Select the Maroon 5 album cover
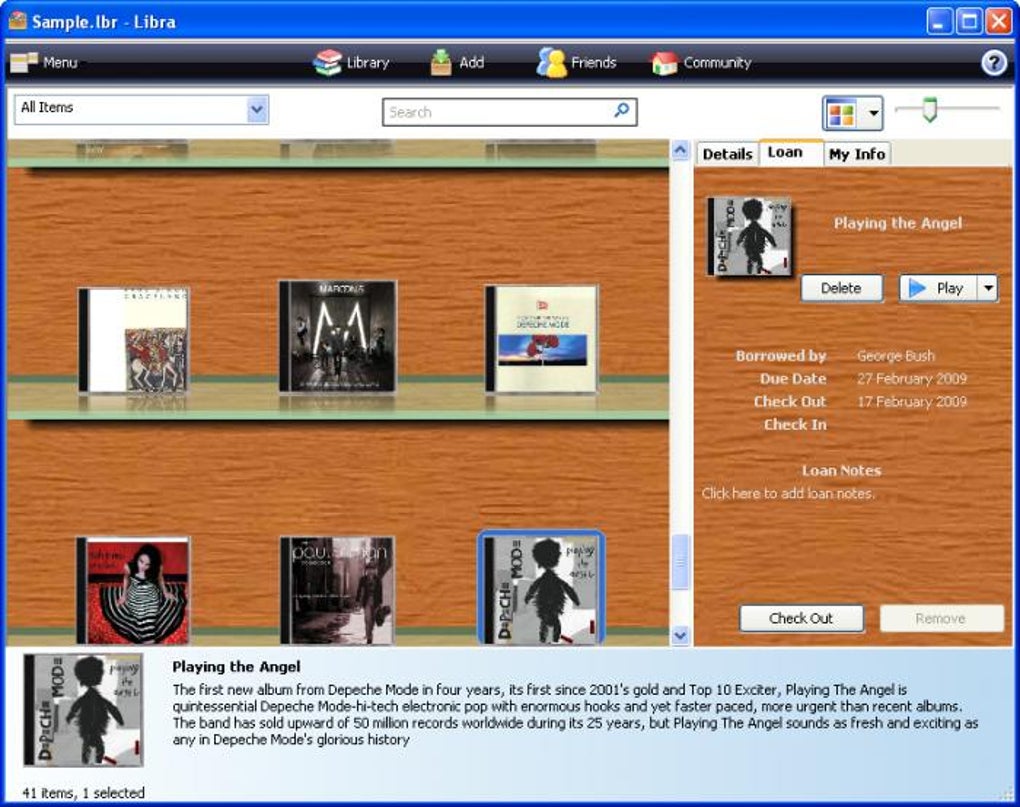 click(x=338, y=336)
